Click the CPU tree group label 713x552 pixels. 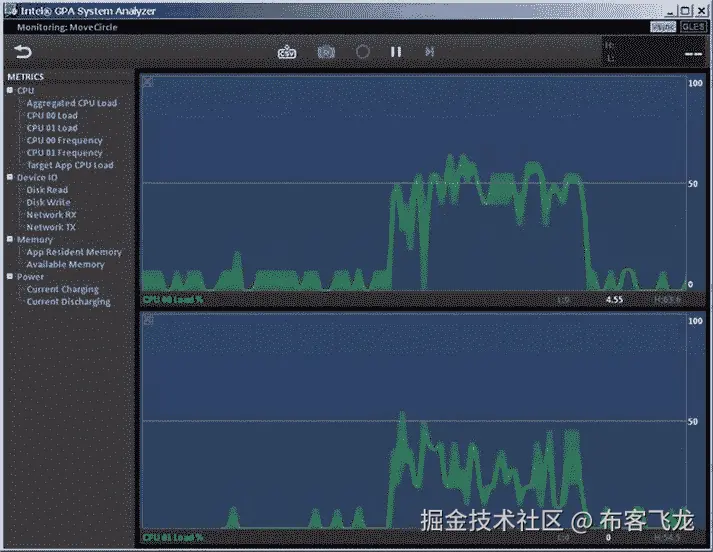coord(25,90)
